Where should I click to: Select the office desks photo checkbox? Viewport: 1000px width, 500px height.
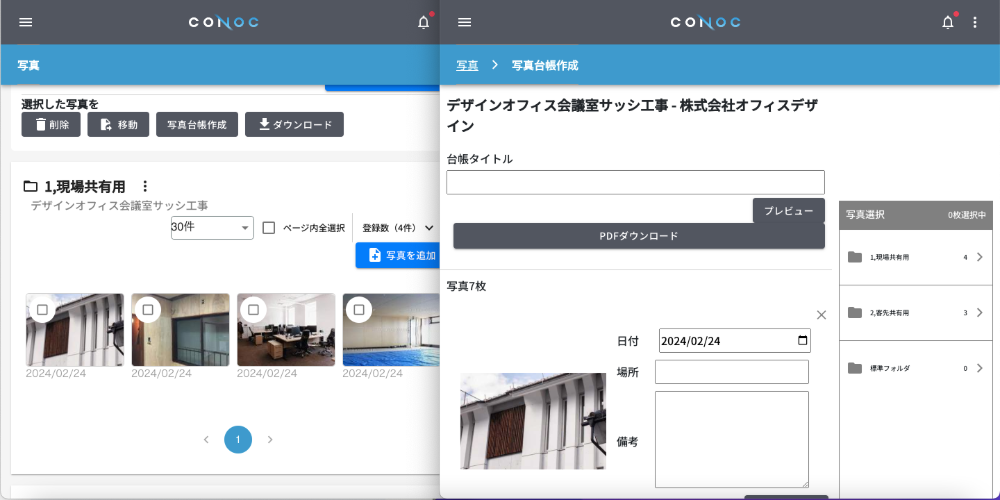253,309
